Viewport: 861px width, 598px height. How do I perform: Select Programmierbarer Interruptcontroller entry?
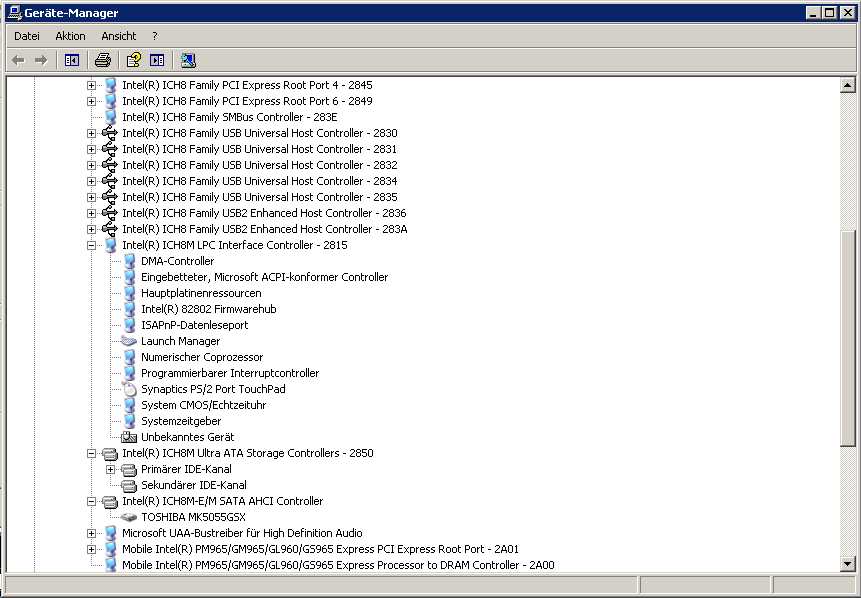[x=230, y=373]
